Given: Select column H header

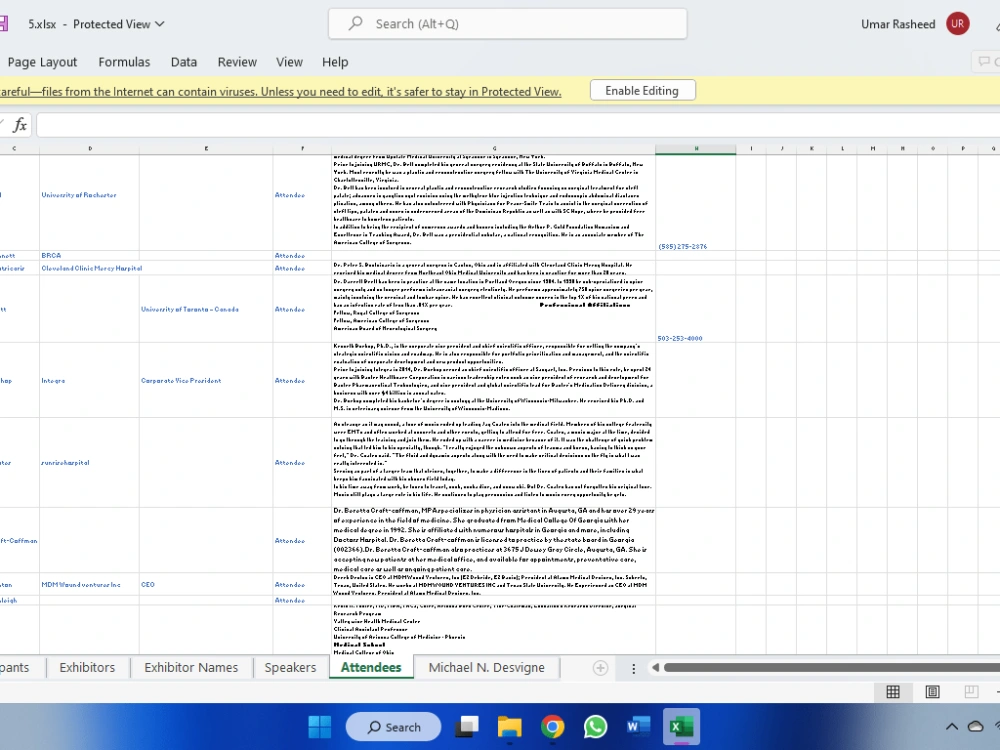Looking at the screenshot, I should tap(696, 149).
